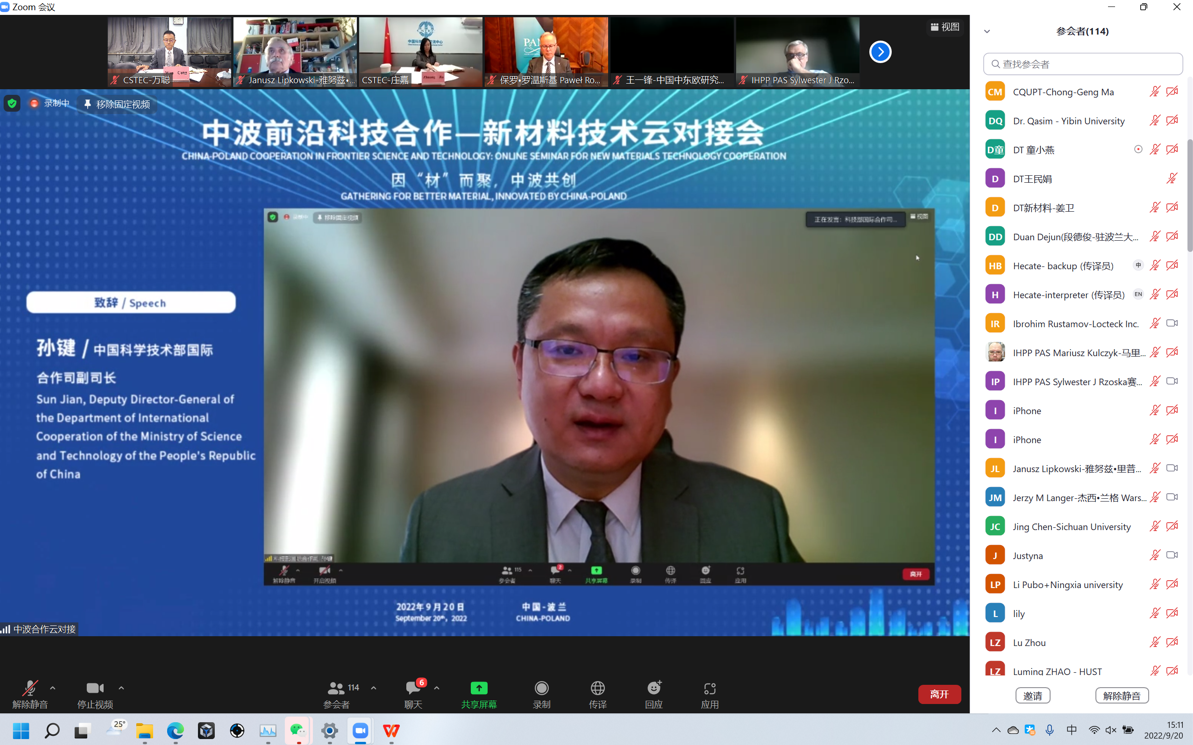The width and height of the screenshot is (1193, 745).
Task: Click muted mic icon for DT王民娟
Action: coord(1172,179)
